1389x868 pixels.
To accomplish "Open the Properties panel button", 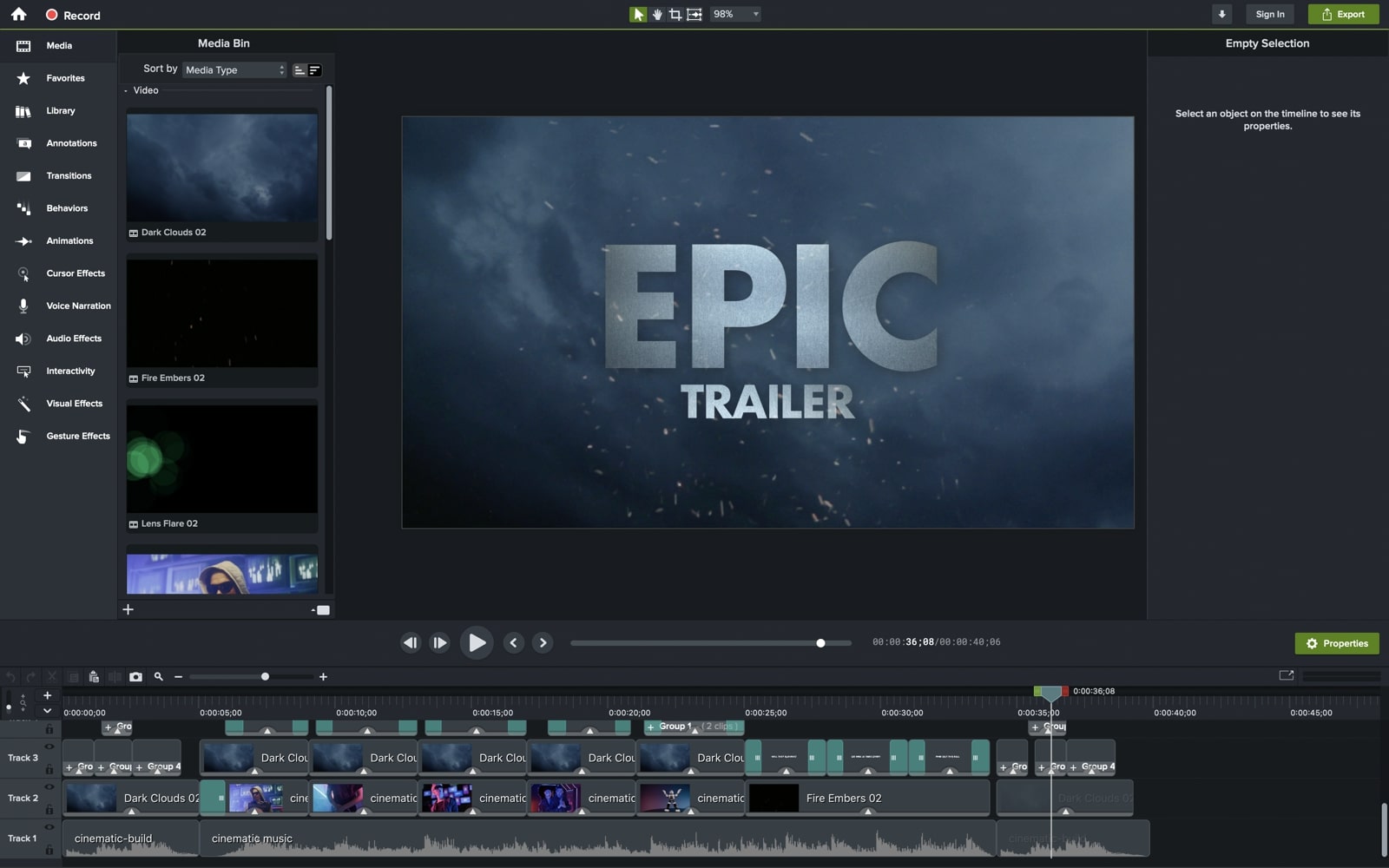I will pyautogui.click(x=1336, y=643).
